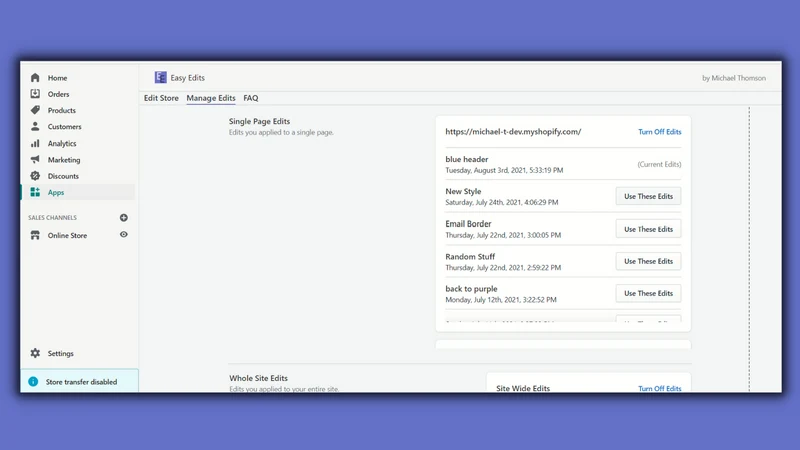The image size is (800, 450).
Task: Click the Customers person icon
Action: 35,127
